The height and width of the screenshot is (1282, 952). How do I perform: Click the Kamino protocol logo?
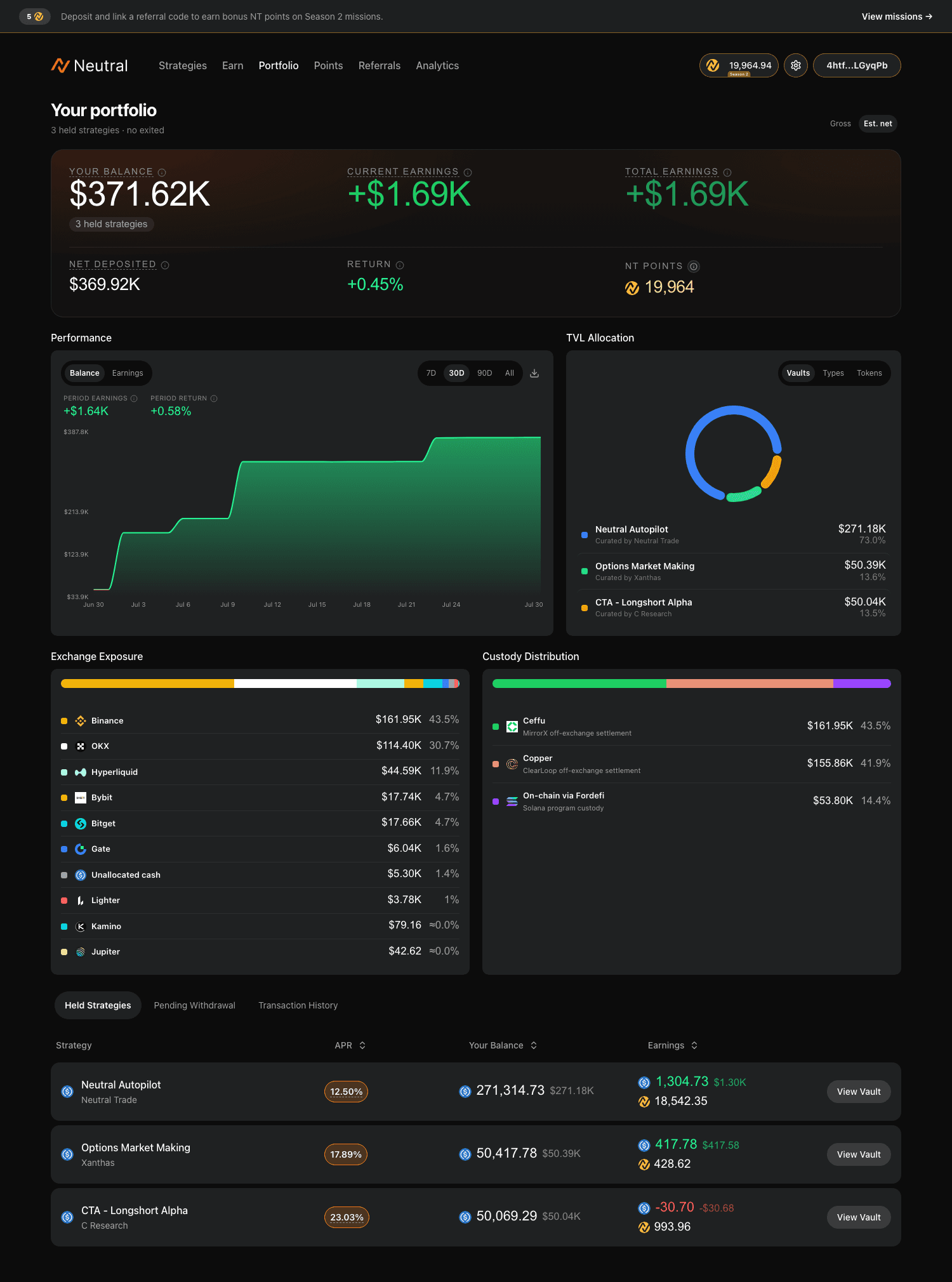pos(81,927)
